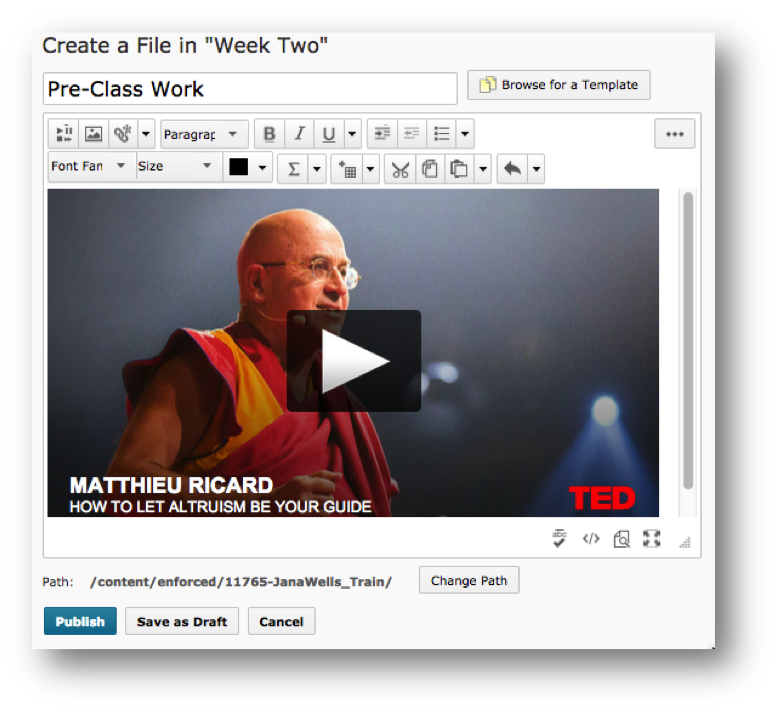Click the Cancel button

(x=282, y=621)
